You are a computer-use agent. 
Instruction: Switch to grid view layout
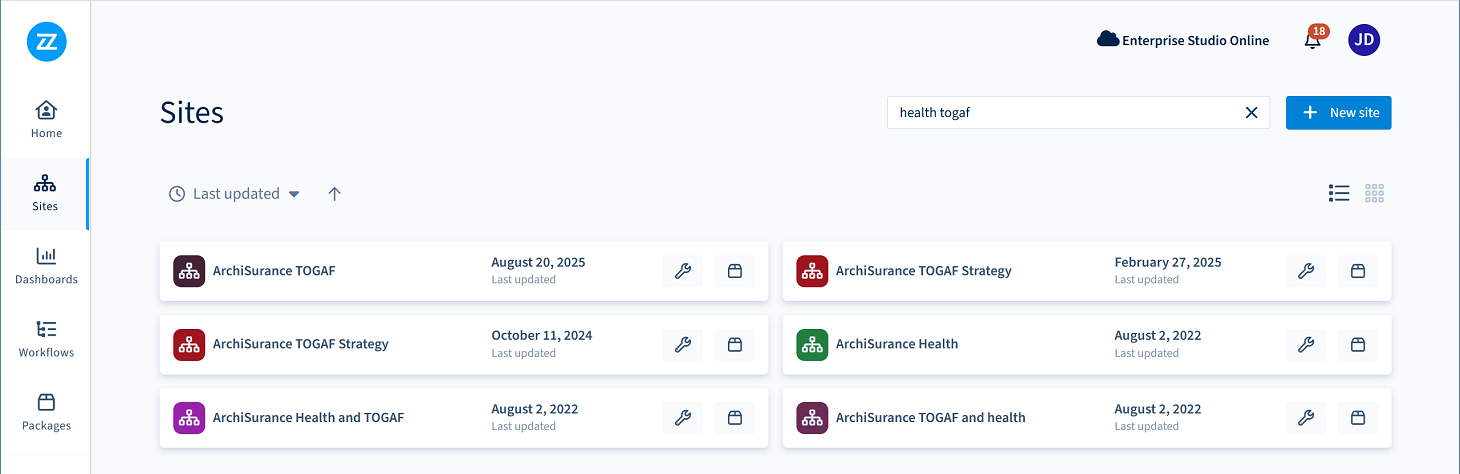[1374, 193]
